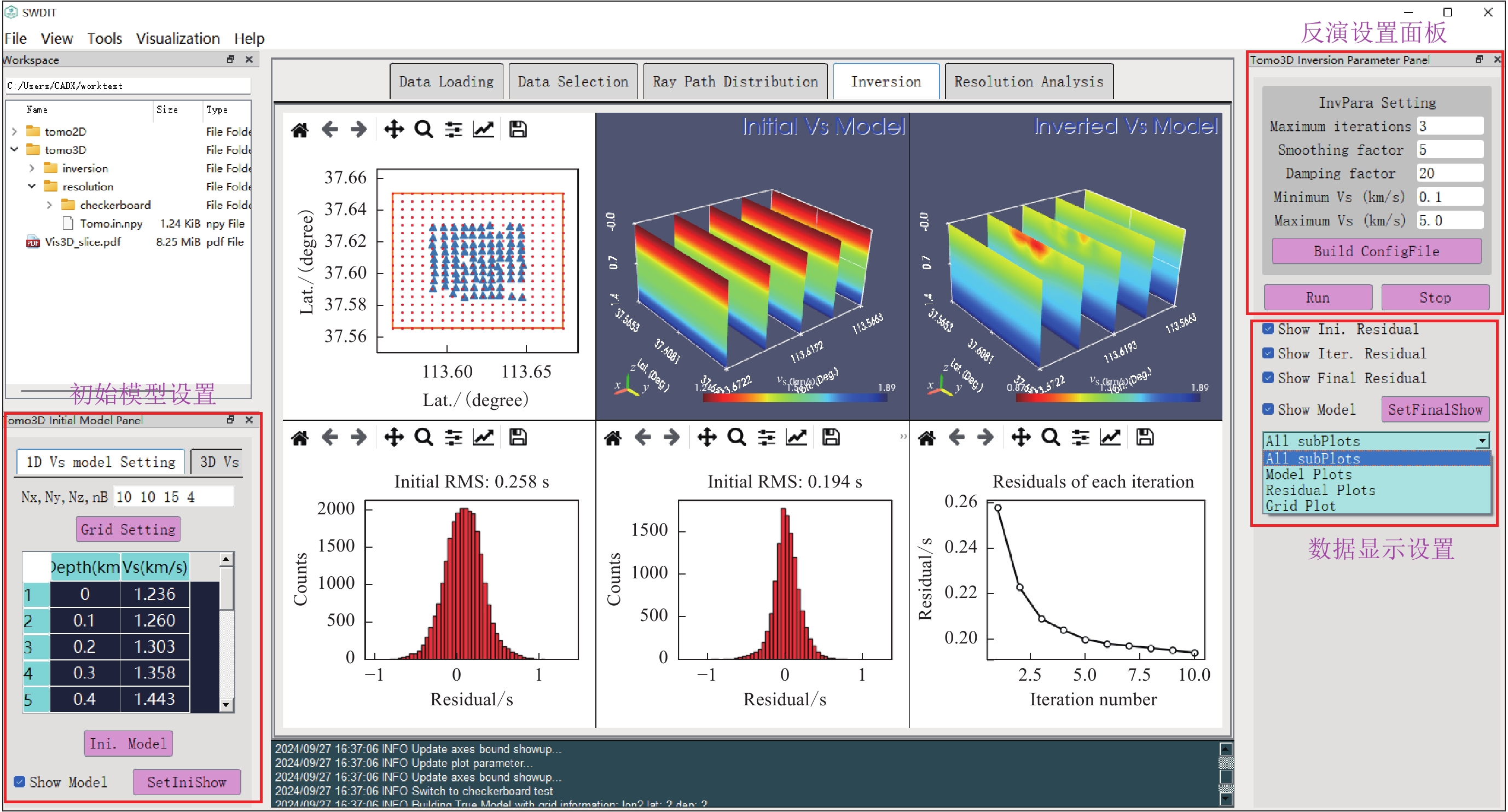Screen dimensions: 1508x812
Task: Select Pan tool in top-left plot toolbar
Action: (x=393, y=129)
